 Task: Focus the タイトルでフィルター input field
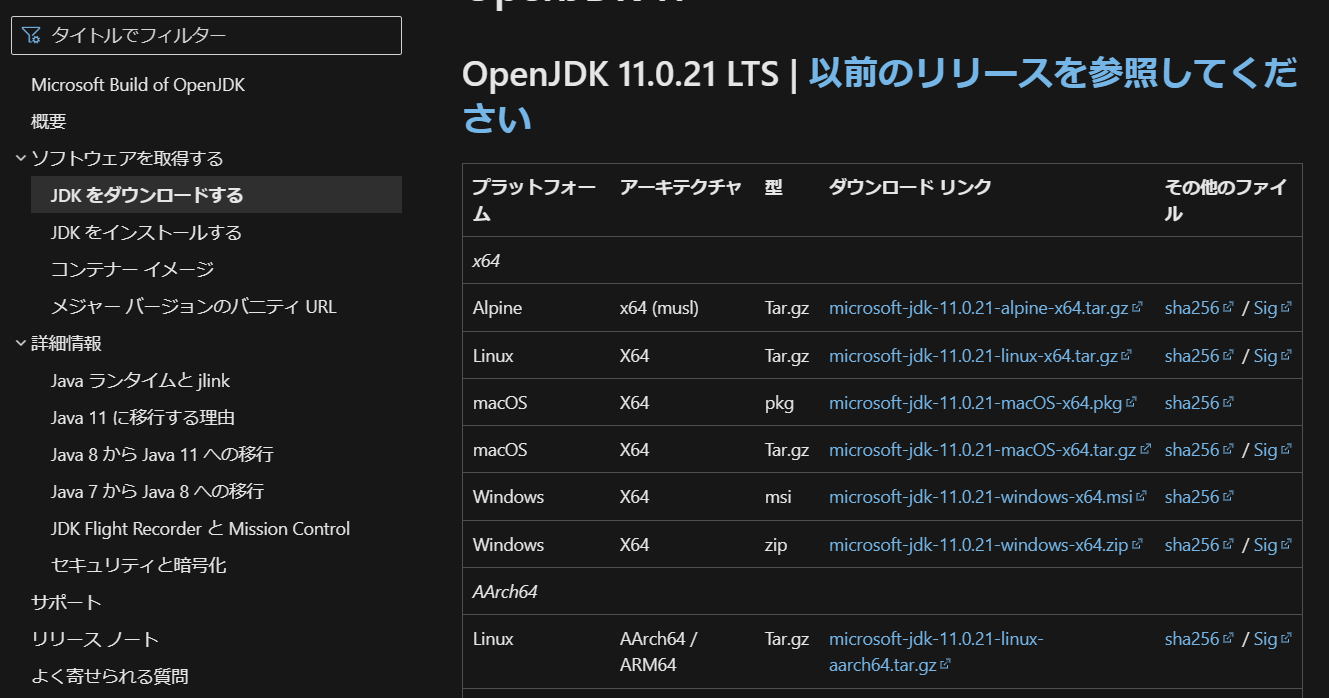coord(206,35)
